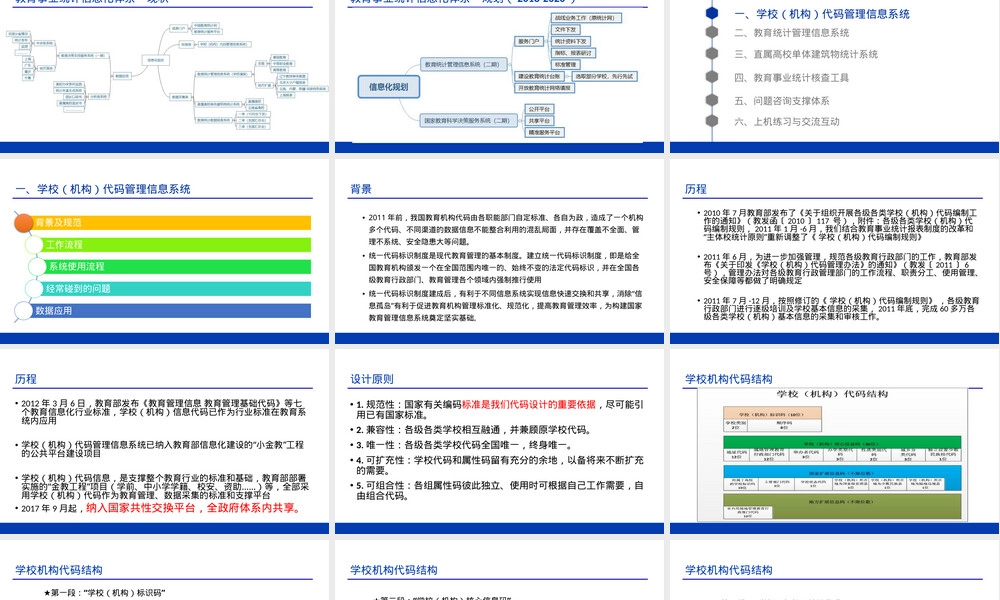Click the 公开平台 node
1000x600 pixels.
click(539, 109)
